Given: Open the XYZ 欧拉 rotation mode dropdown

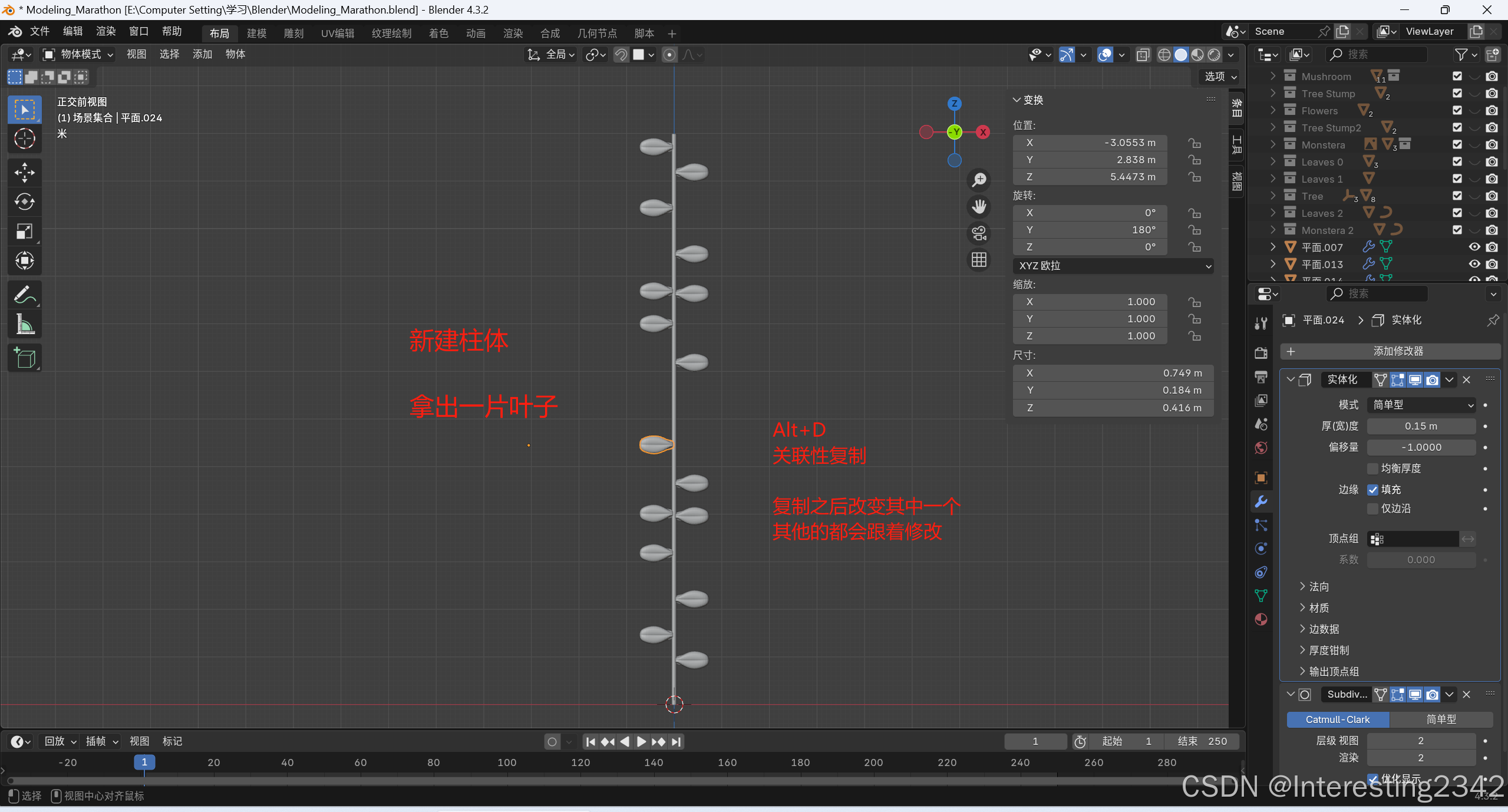Looking at the screenshot, I should pos(1113,266).
